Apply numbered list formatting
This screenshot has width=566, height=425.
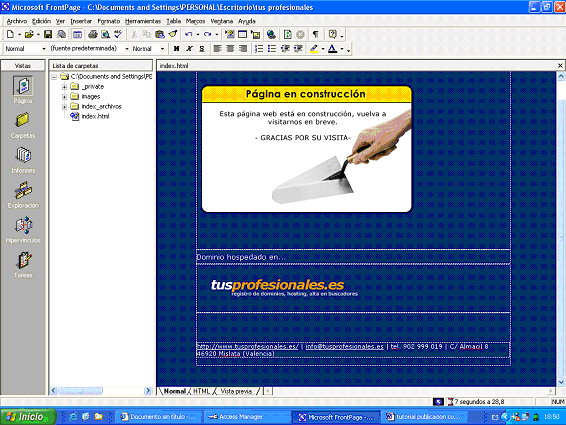click(x=259, y=48)
